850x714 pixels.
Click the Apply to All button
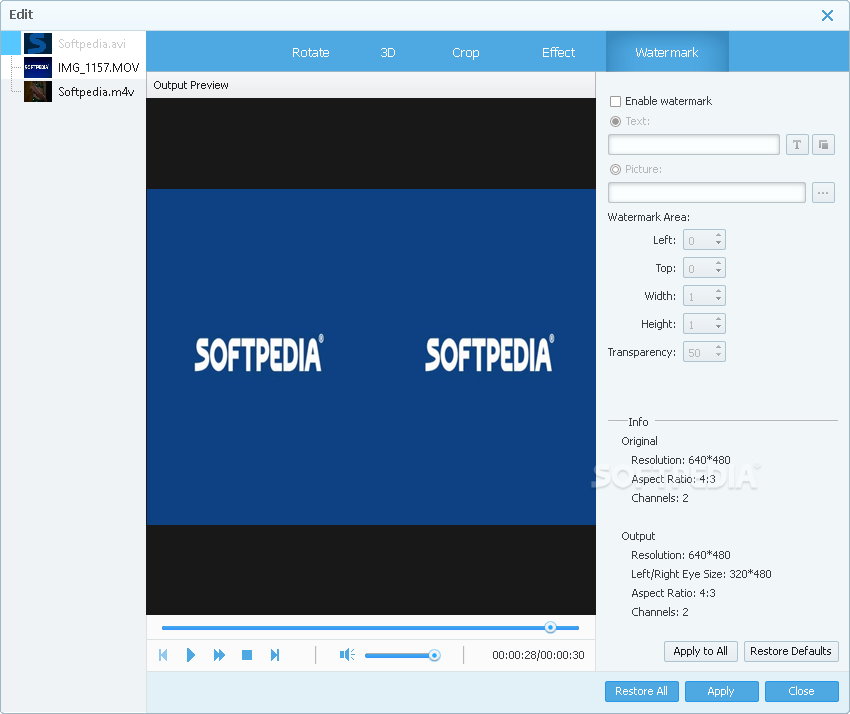(700, 651)
